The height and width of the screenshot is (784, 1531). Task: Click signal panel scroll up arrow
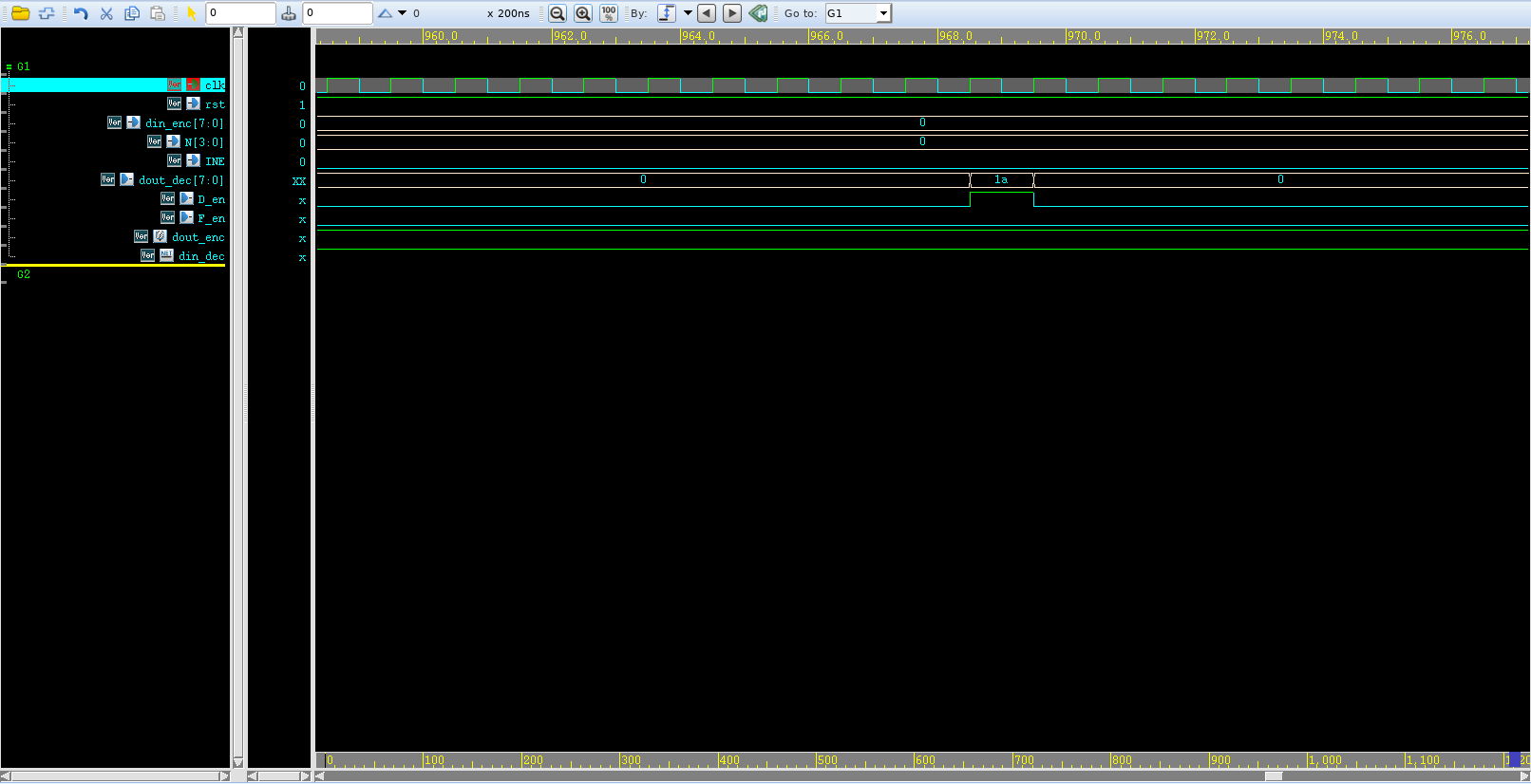click(x=238, y=32)
